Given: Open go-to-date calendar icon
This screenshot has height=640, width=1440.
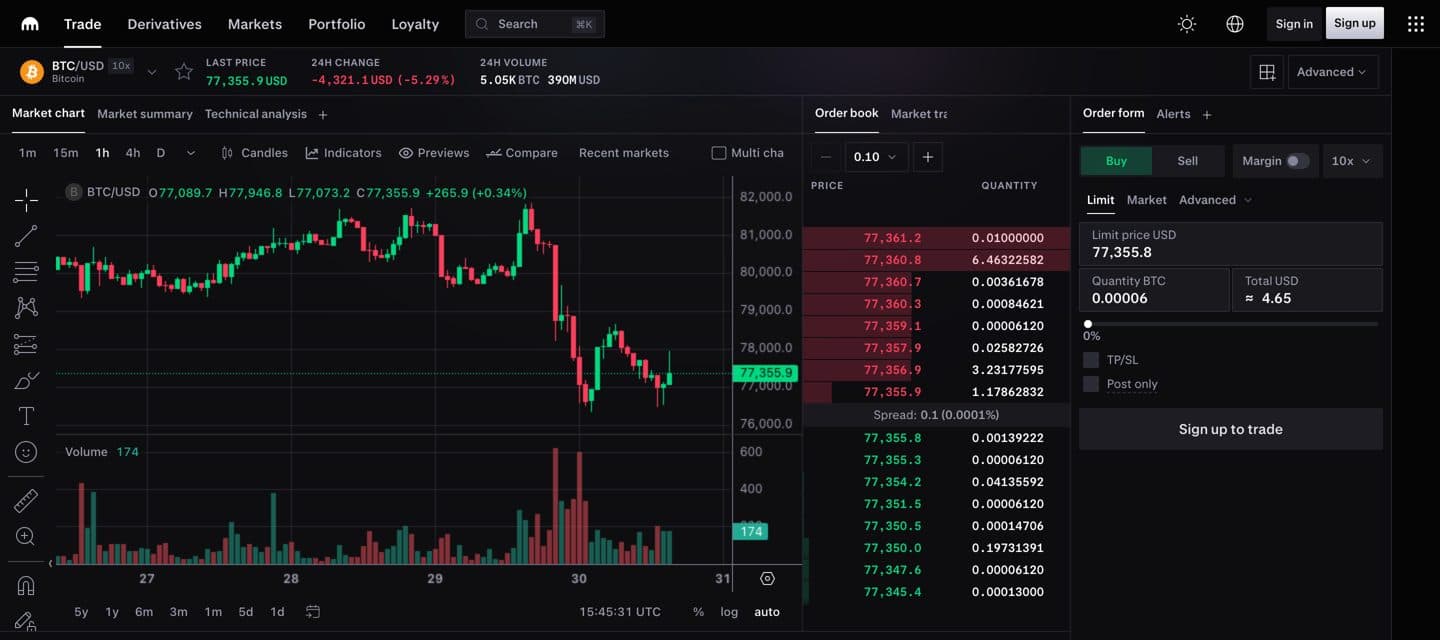Looking at the screenshot, I should [313, 612].
